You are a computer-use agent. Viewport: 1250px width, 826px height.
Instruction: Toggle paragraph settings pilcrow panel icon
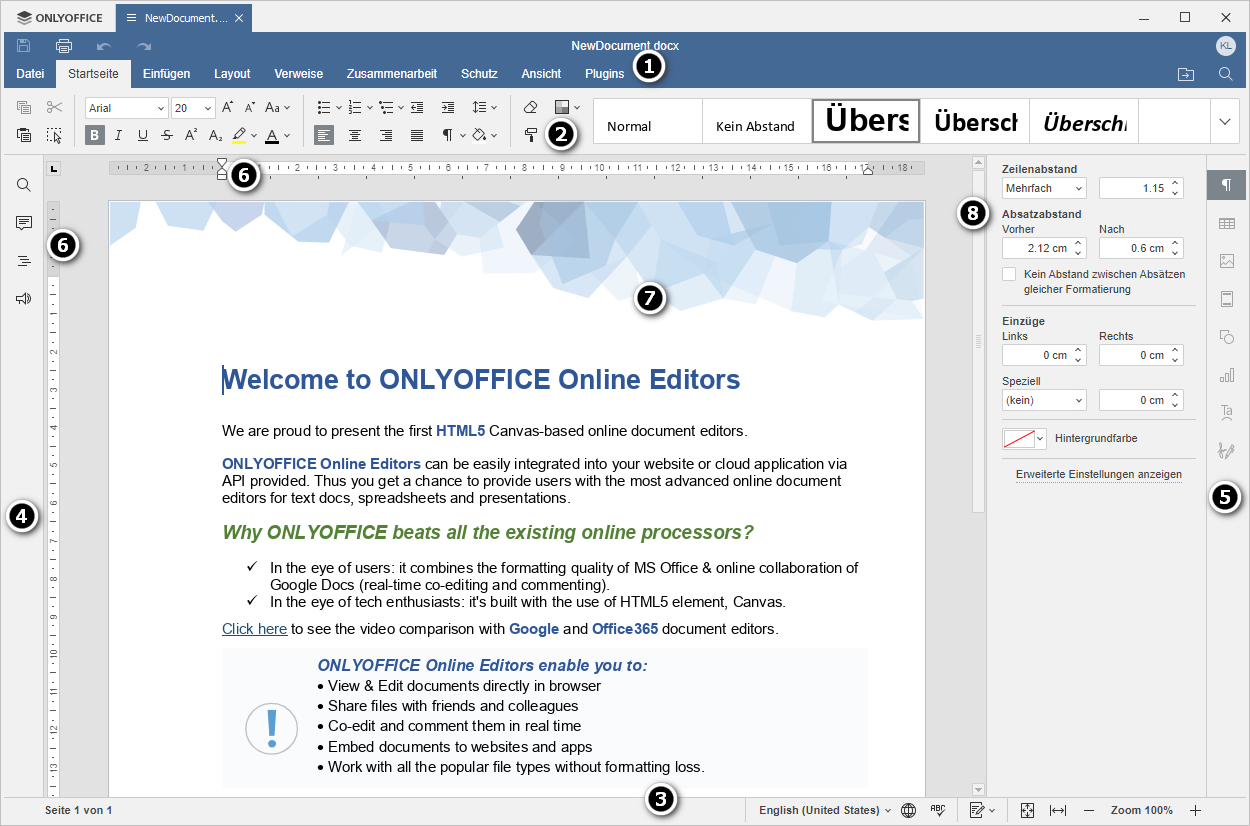[x=1227, y=185]
